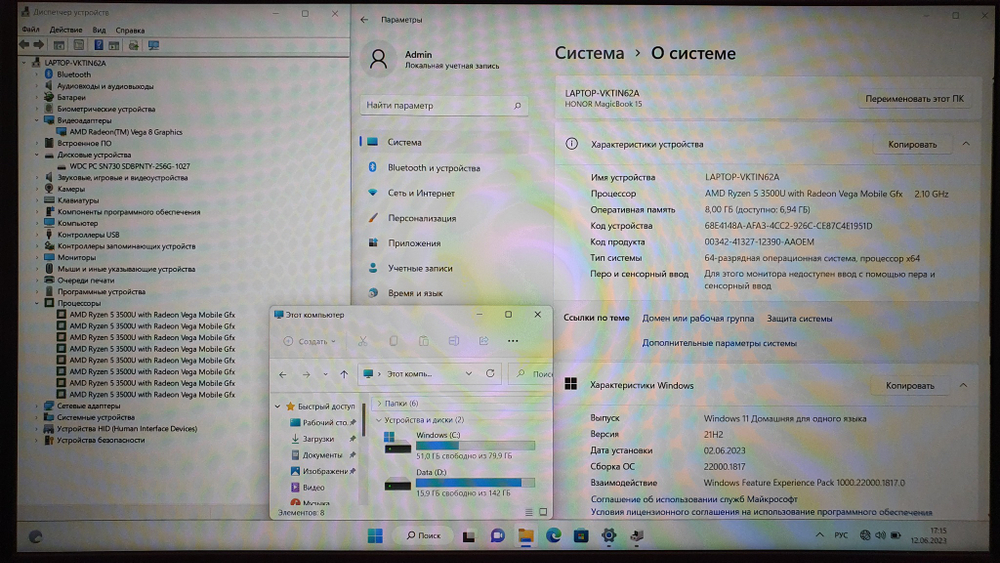The width and height of the screenshot is (1000, 563).
Task: Select Камеры category in device tree
Action: (71, 189)
